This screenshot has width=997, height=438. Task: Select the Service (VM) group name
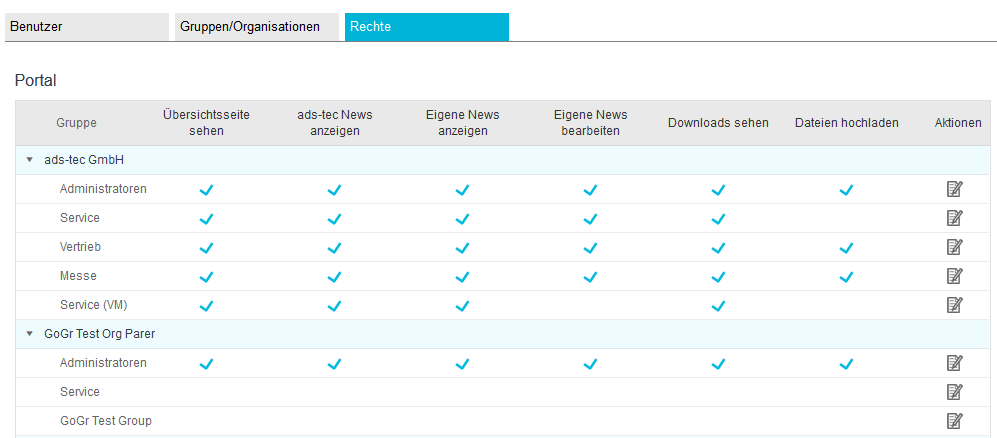93,305
